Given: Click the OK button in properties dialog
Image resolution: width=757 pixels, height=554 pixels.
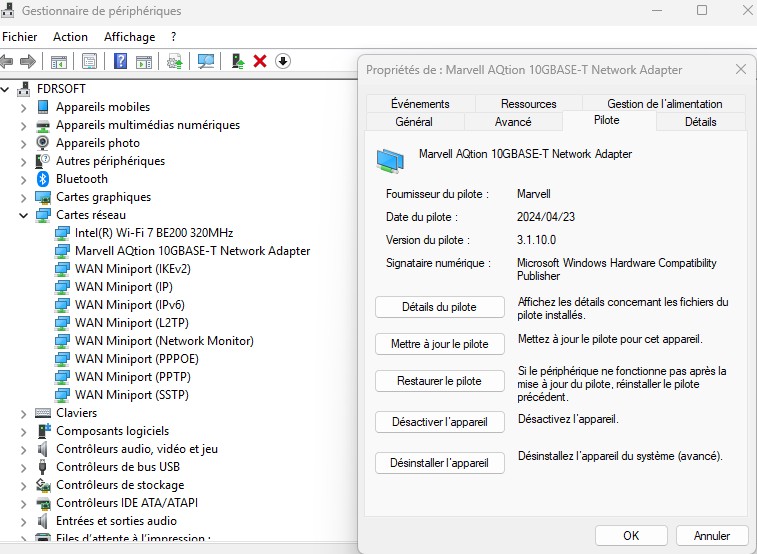Looking at the screenshot, I should click(630, 536).
